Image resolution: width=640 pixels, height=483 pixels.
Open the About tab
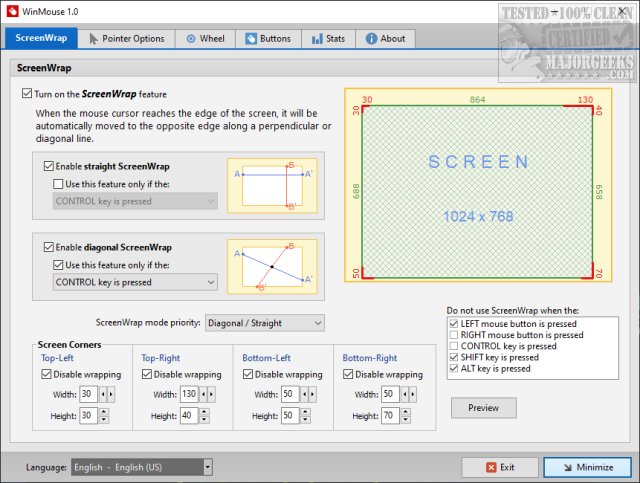(x=385, y=39)
